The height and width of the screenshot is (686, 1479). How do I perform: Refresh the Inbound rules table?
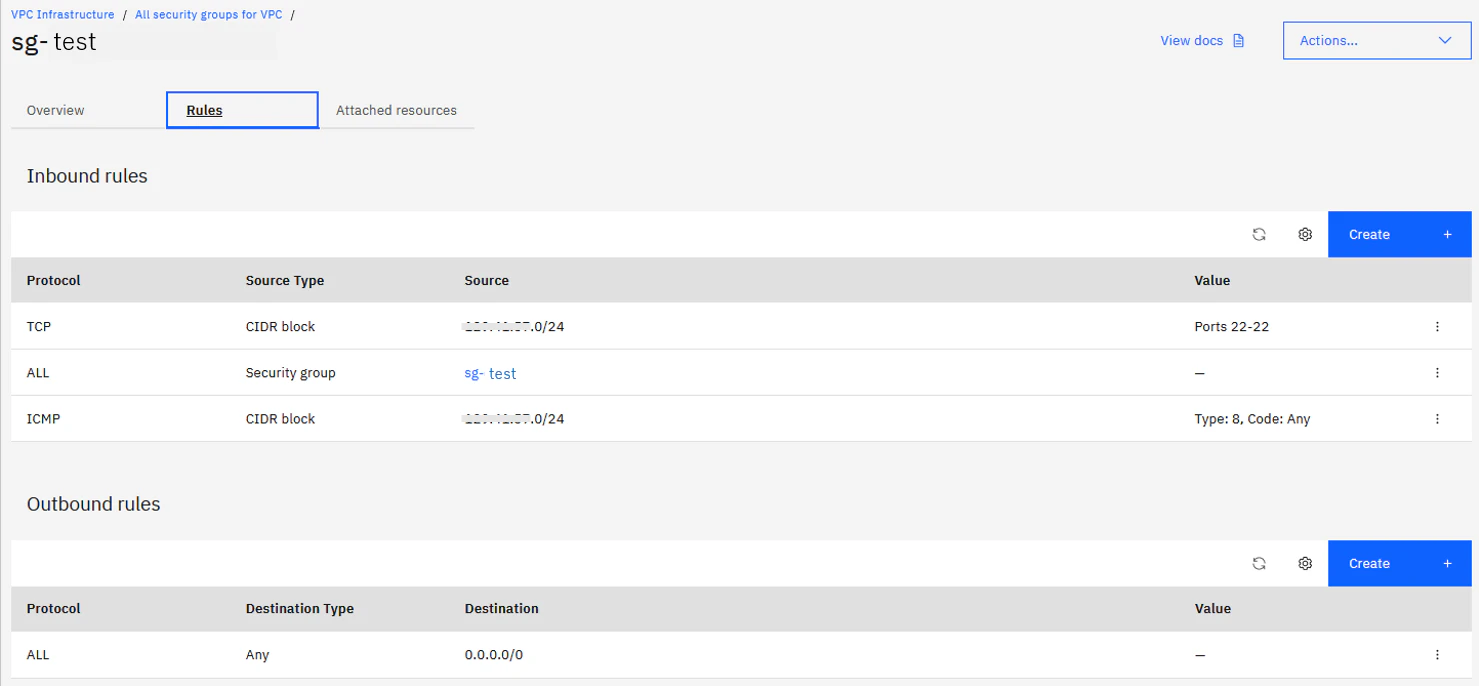[1259, 234]
